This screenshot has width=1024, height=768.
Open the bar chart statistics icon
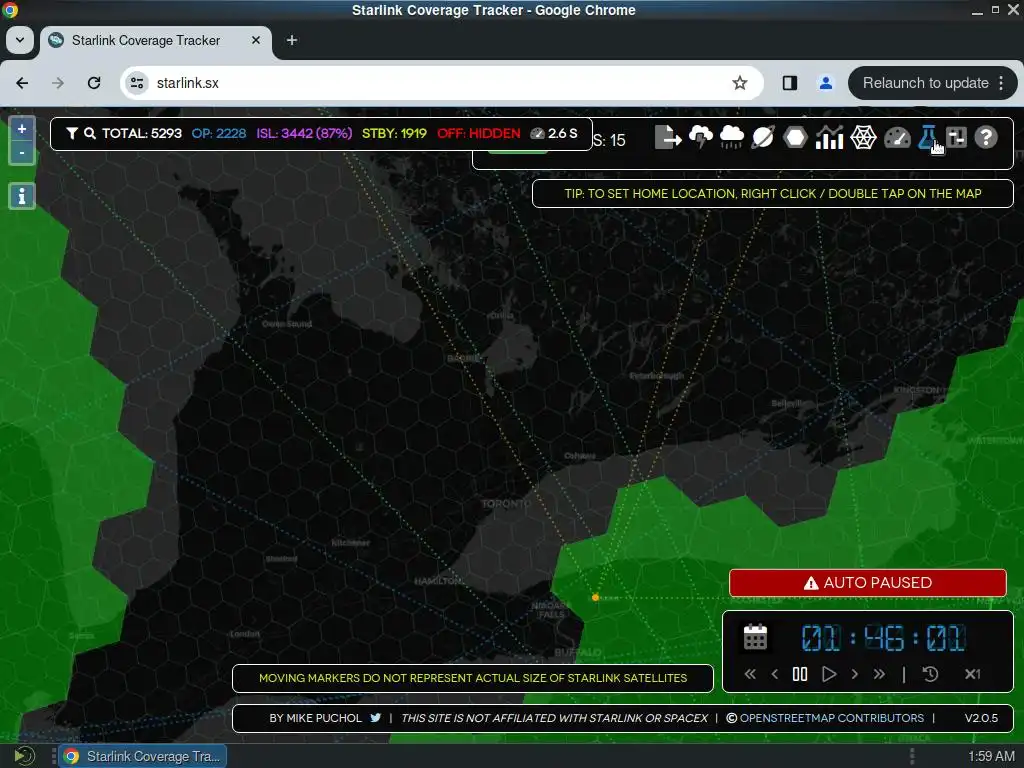(829, 137)
